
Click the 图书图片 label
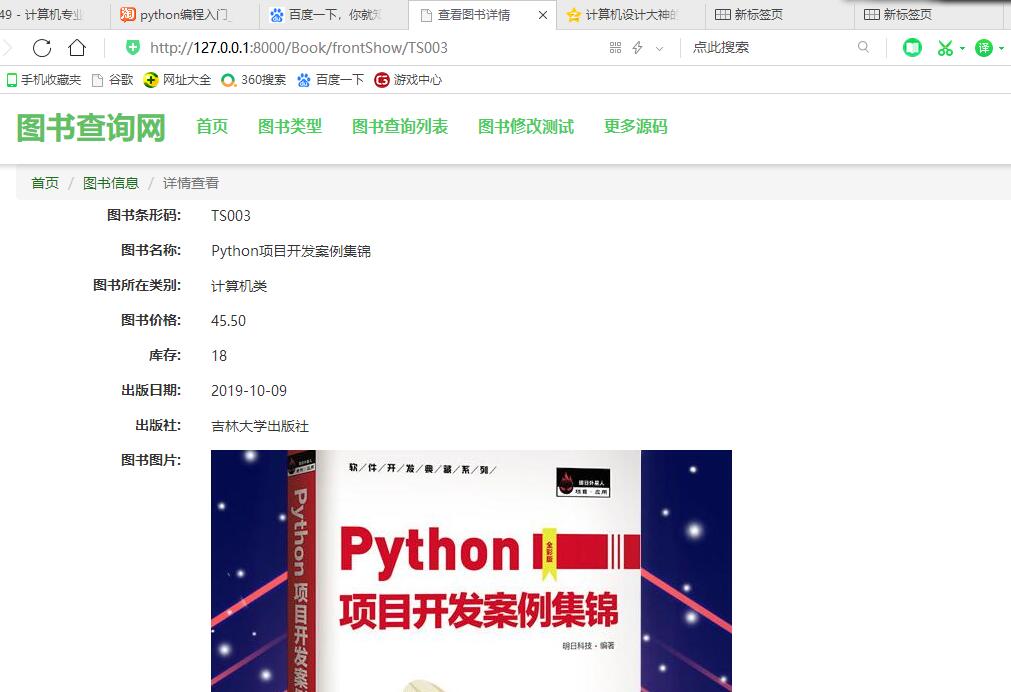[151, 460]
